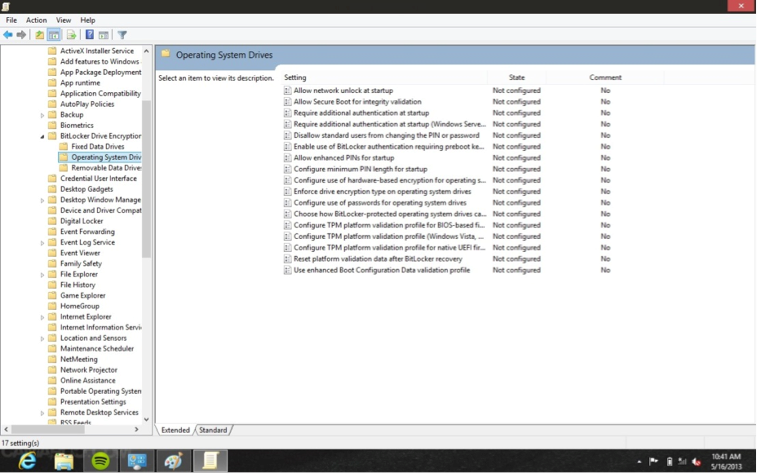Viewport: 757px width, 473px height.
Task: Open Paint from the taskbar
Action: [x=173, y=461]
